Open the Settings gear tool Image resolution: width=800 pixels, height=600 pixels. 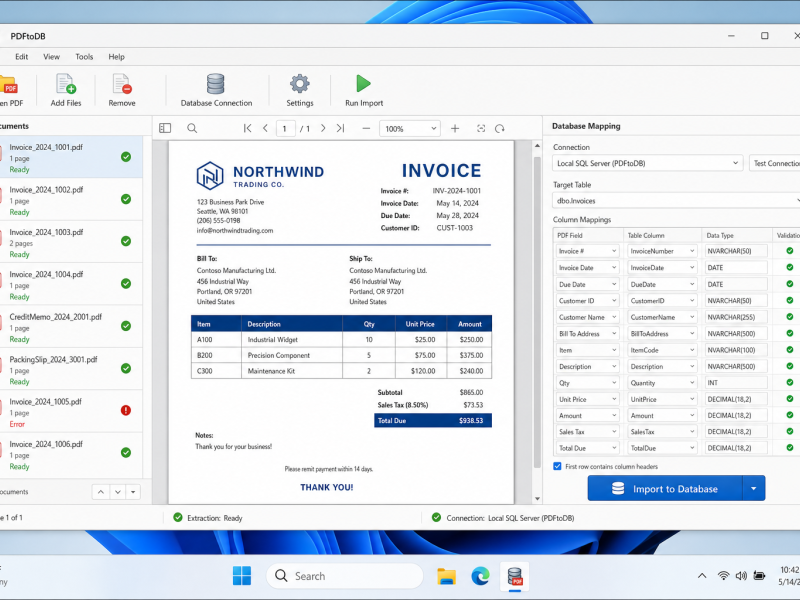(x=299, y=90)
